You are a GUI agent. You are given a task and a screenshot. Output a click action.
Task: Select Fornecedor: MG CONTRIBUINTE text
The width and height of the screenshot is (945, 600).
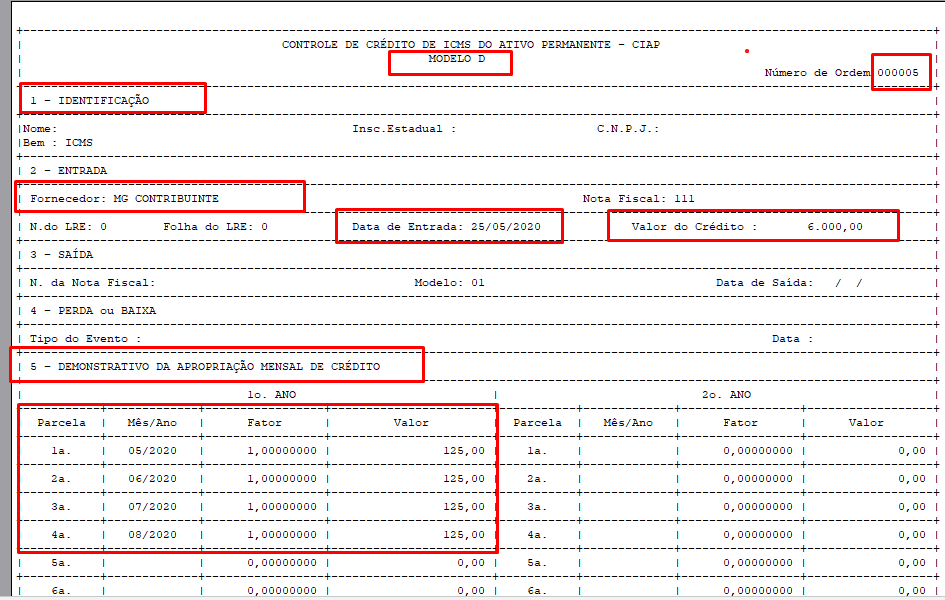coord(124,199)
